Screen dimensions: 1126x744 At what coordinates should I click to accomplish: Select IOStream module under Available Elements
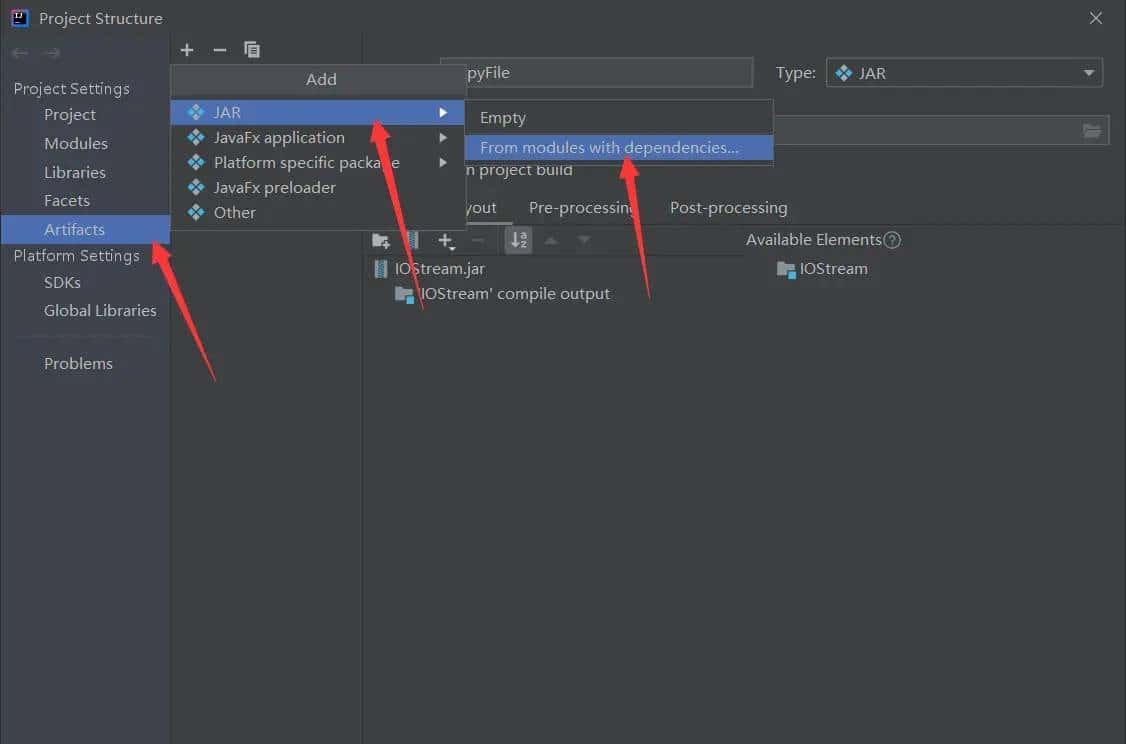[x=833, y=269]
